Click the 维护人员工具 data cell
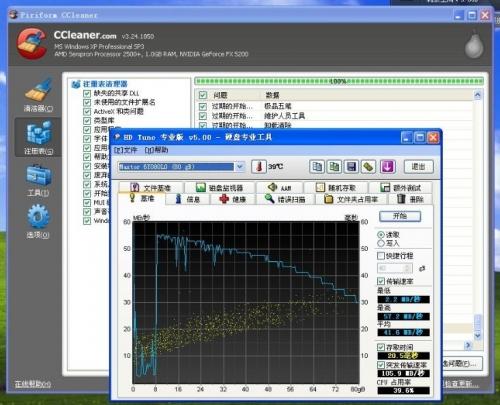 coord(284,116)
